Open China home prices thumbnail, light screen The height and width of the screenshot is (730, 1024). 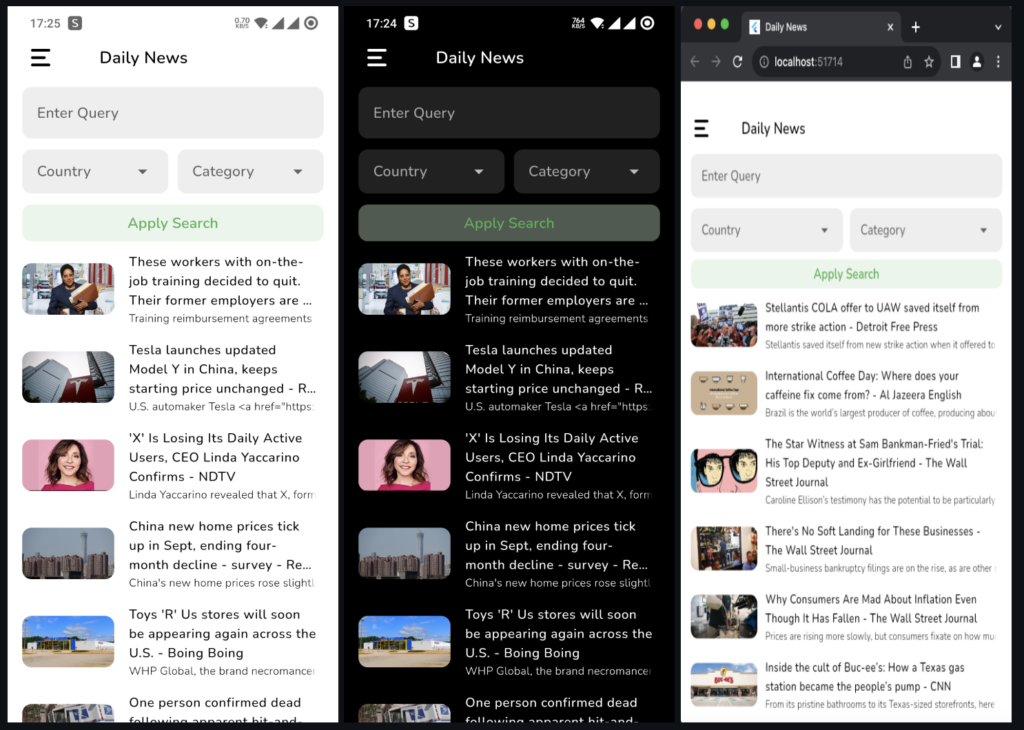(68, 553)
